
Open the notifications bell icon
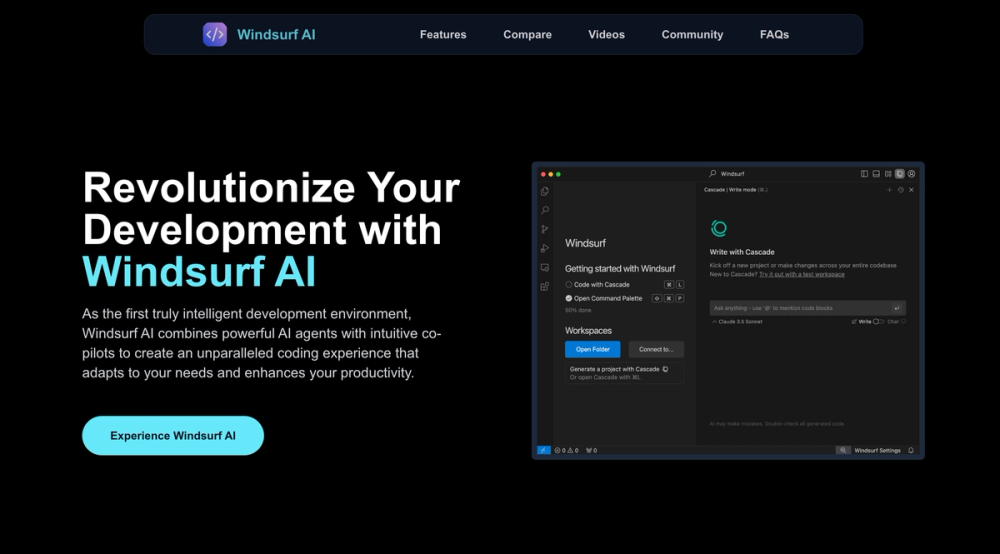(x=911, y=450)
